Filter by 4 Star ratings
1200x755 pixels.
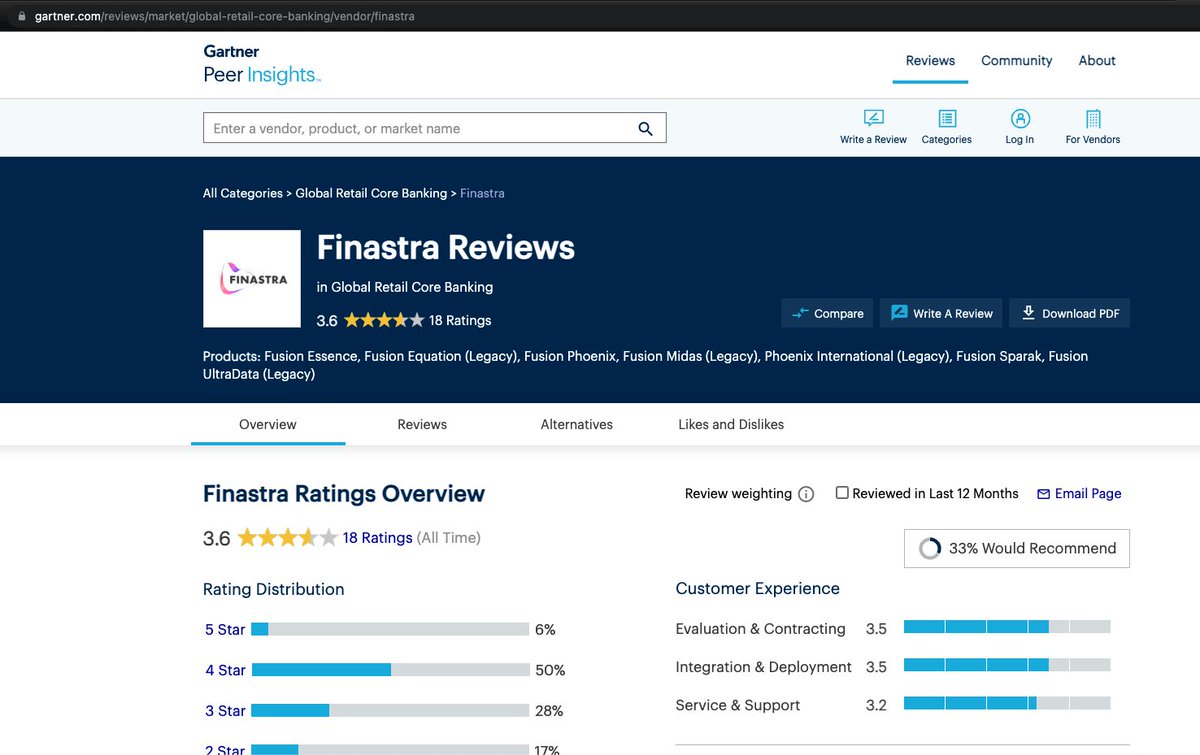tap(225, 670)
